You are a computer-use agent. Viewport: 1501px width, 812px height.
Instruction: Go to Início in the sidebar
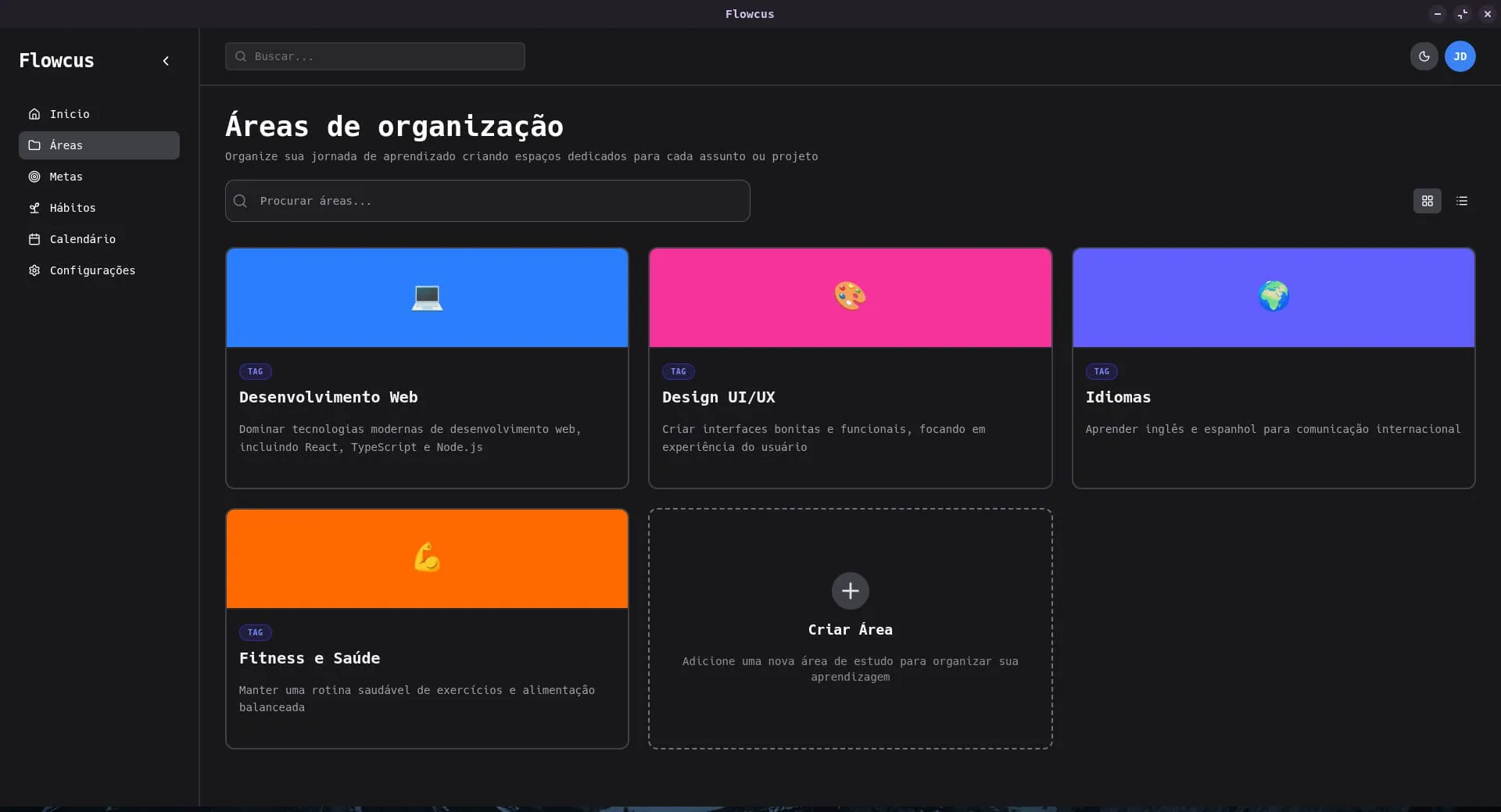[70, 114]
